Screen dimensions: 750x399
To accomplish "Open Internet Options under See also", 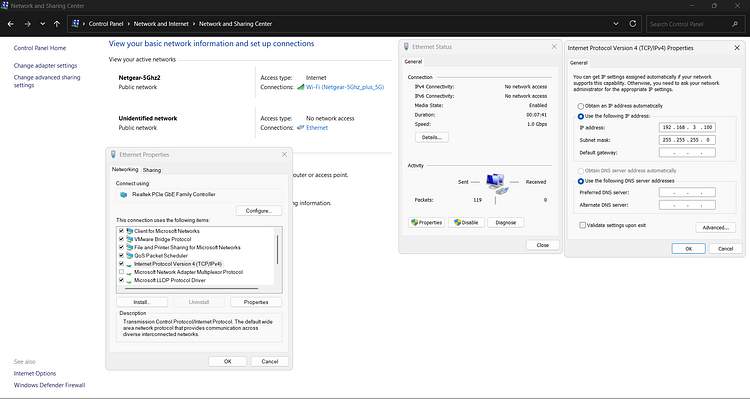I will pyautogui.click(x=35, y=373).
